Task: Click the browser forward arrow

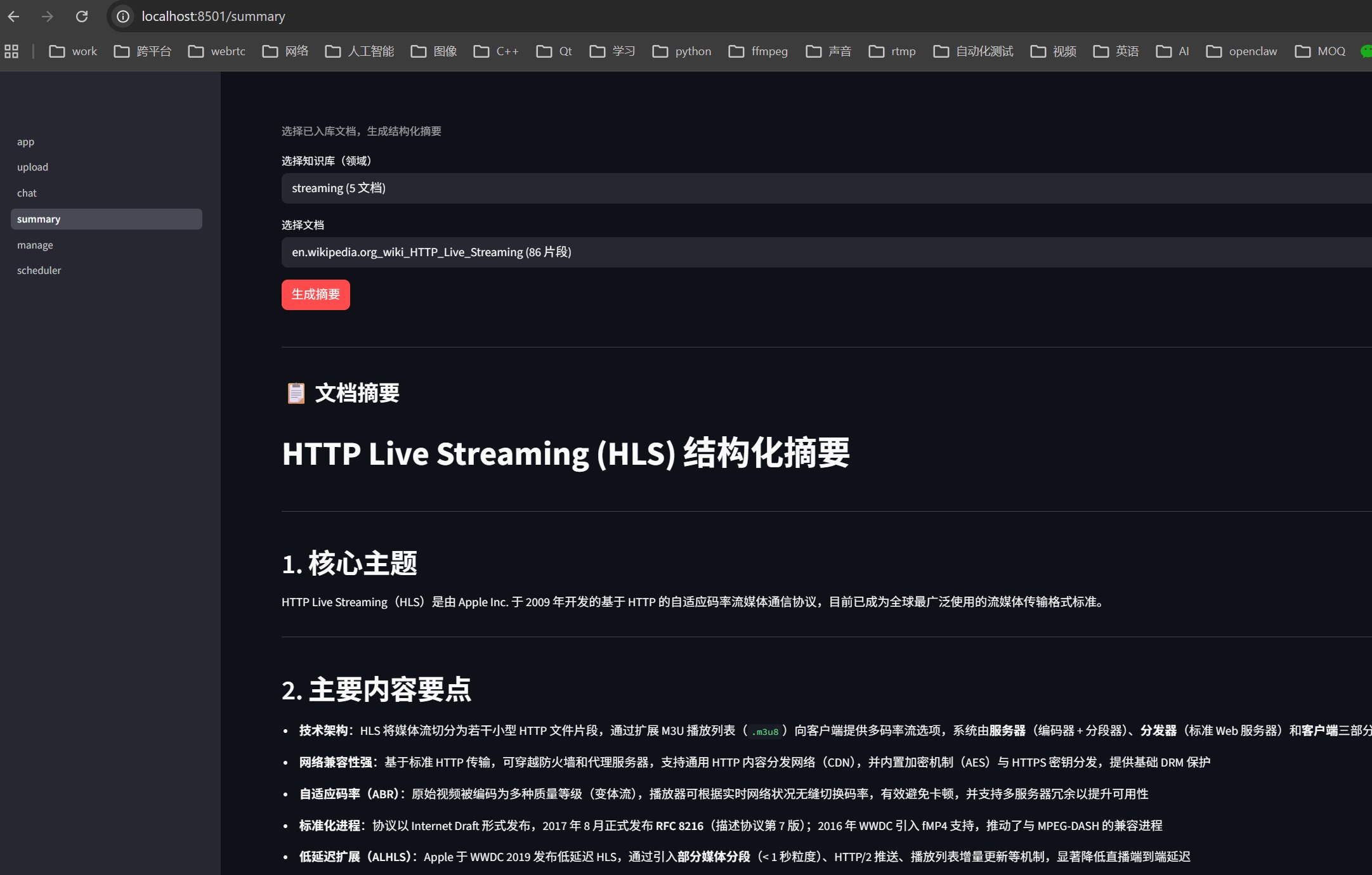Action: pyautogui.click(x=48, y=16)
